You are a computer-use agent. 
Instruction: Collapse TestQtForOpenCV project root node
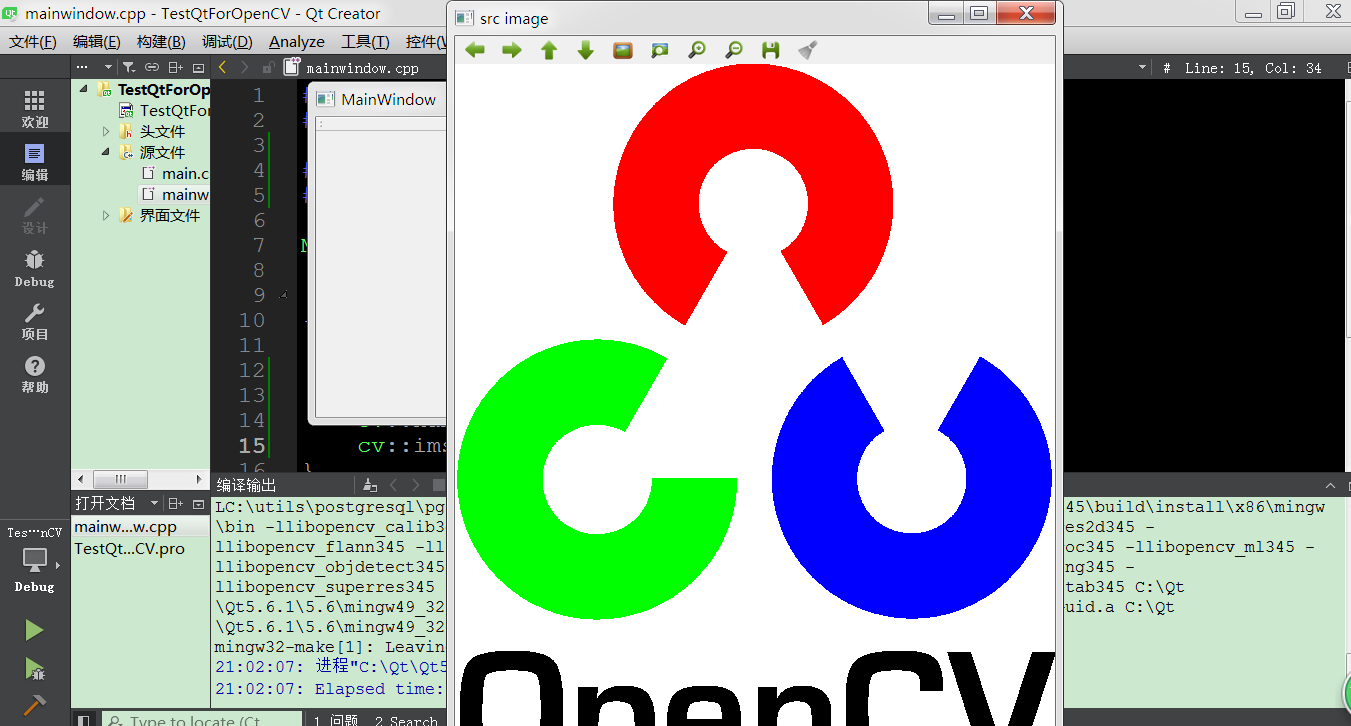[x=85, y=89]
